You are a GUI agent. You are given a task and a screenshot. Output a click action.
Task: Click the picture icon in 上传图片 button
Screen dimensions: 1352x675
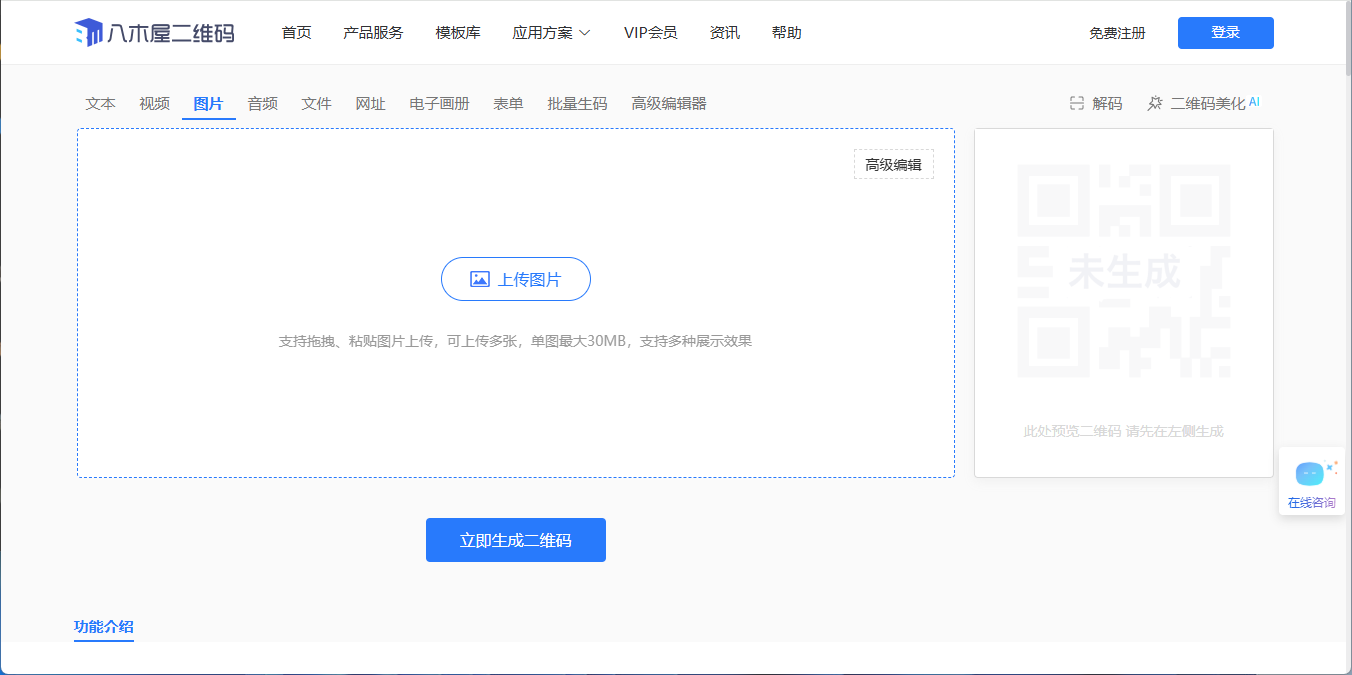coord(480,280)
